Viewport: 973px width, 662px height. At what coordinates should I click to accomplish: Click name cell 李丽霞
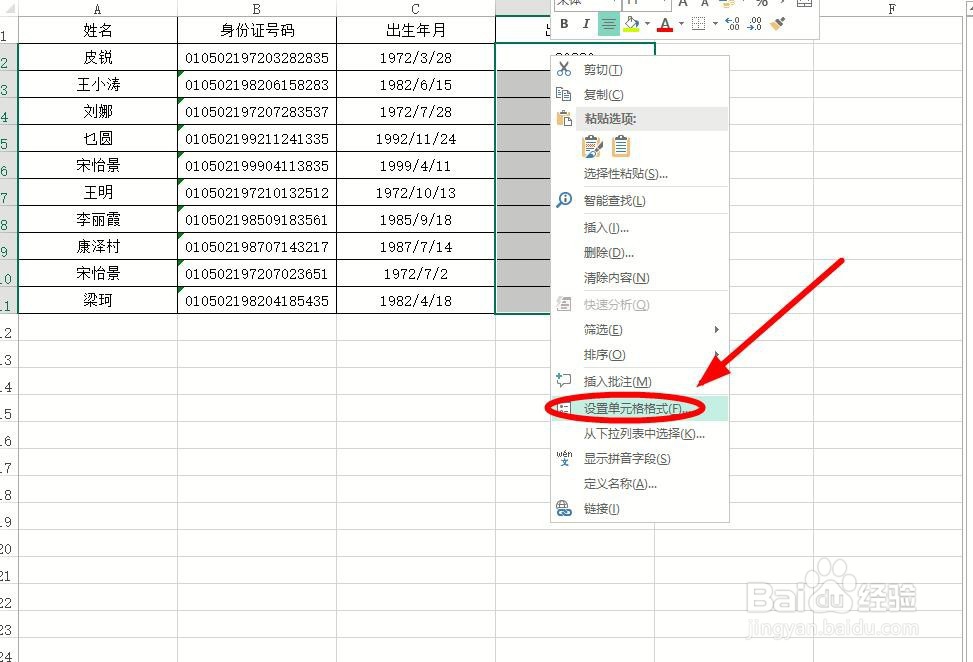pyautogui.click(x=97, y=219)
